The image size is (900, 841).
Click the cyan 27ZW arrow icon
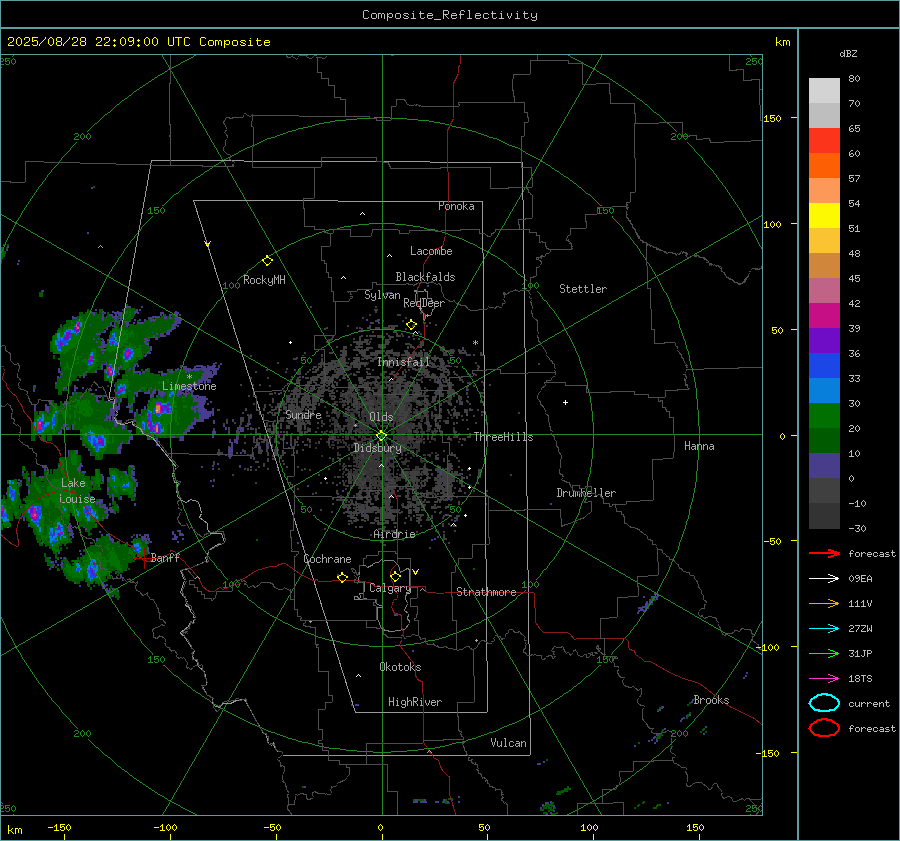(x=824, y=629)
